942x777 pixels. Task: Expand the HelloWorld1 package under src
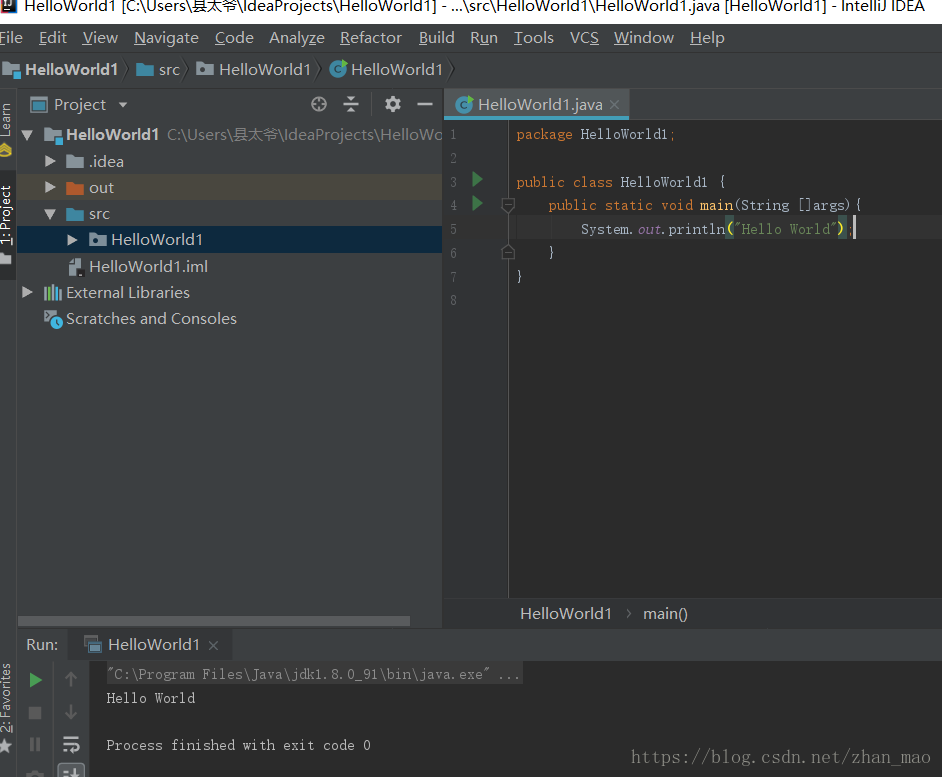72,240
